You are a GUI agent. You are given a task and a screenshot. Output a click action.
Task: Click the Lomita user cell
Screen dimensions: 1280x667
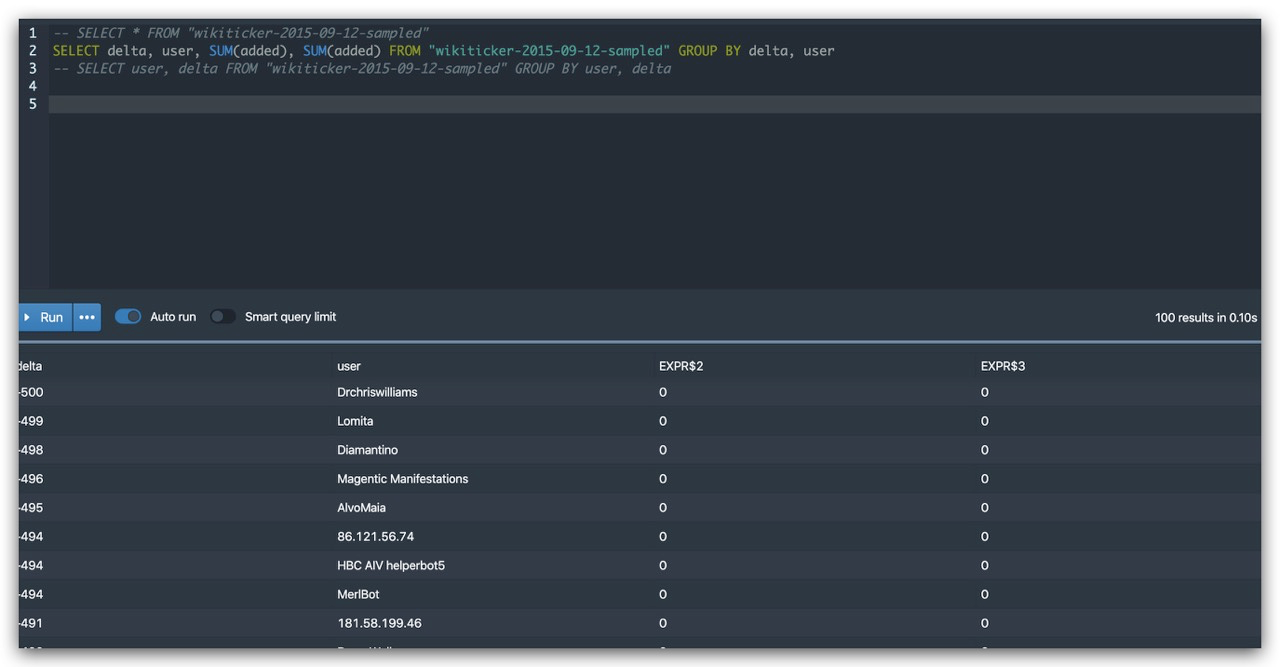pyautogui.click(x=355, y=421)
